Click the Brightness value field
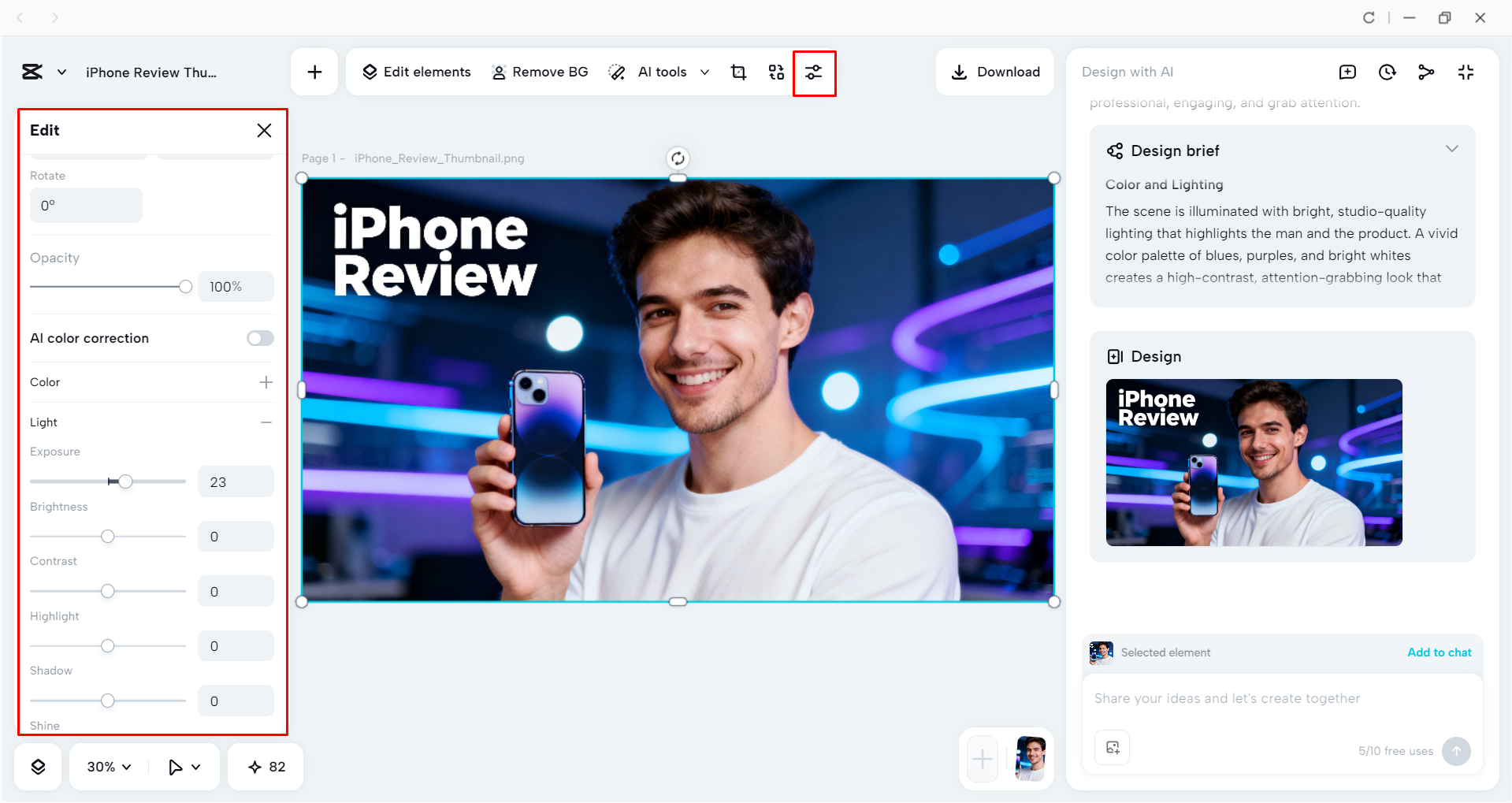The width and height of the screenshot is (1512, 803). (236, 537)
